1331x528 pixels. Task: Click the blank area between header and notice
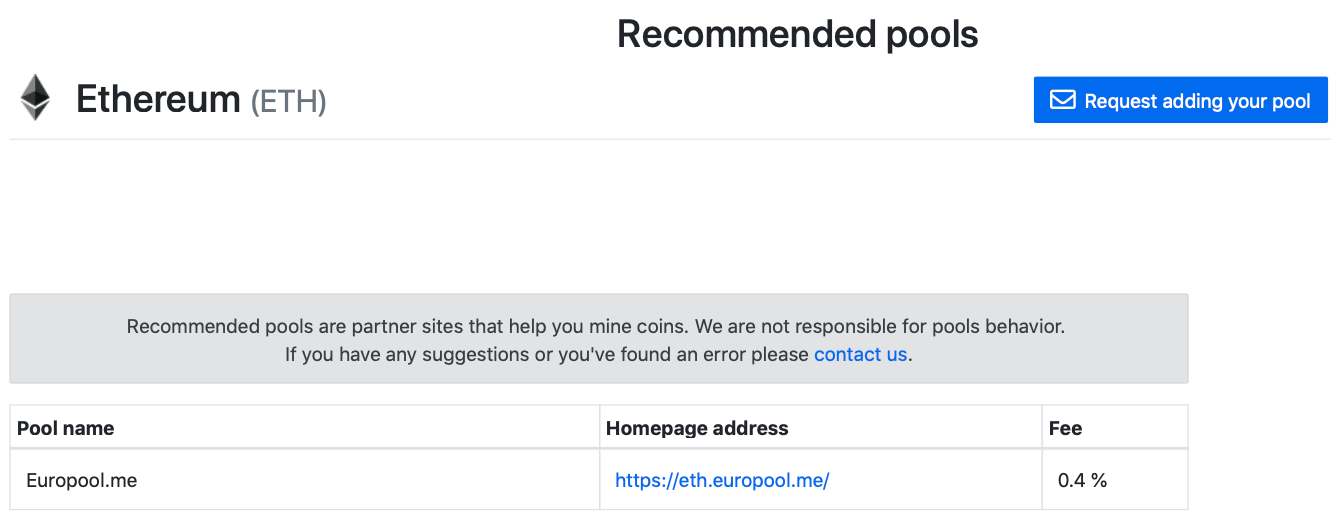pos(600,215)
